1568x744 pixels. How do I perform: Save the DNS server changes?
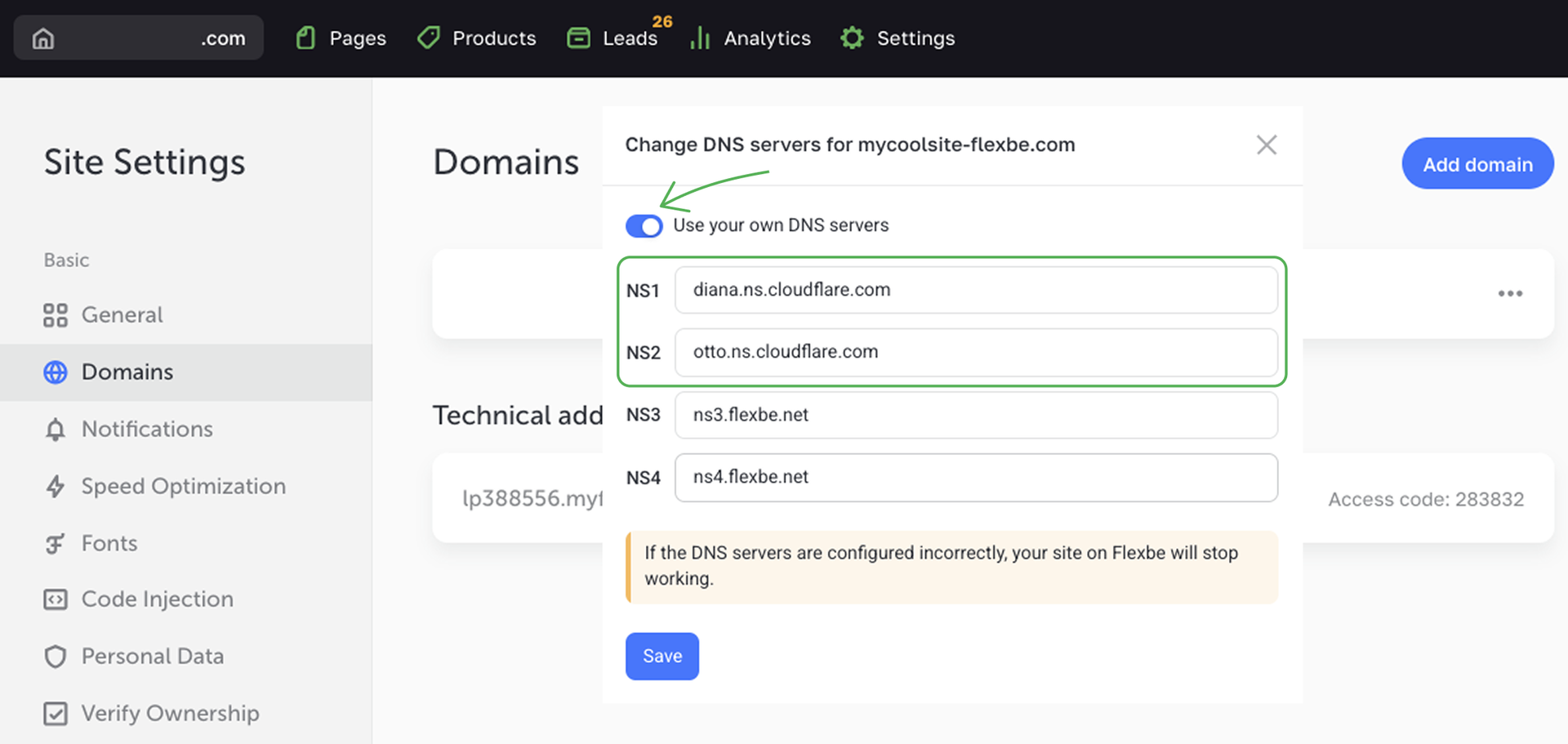[x=661, y=656]
